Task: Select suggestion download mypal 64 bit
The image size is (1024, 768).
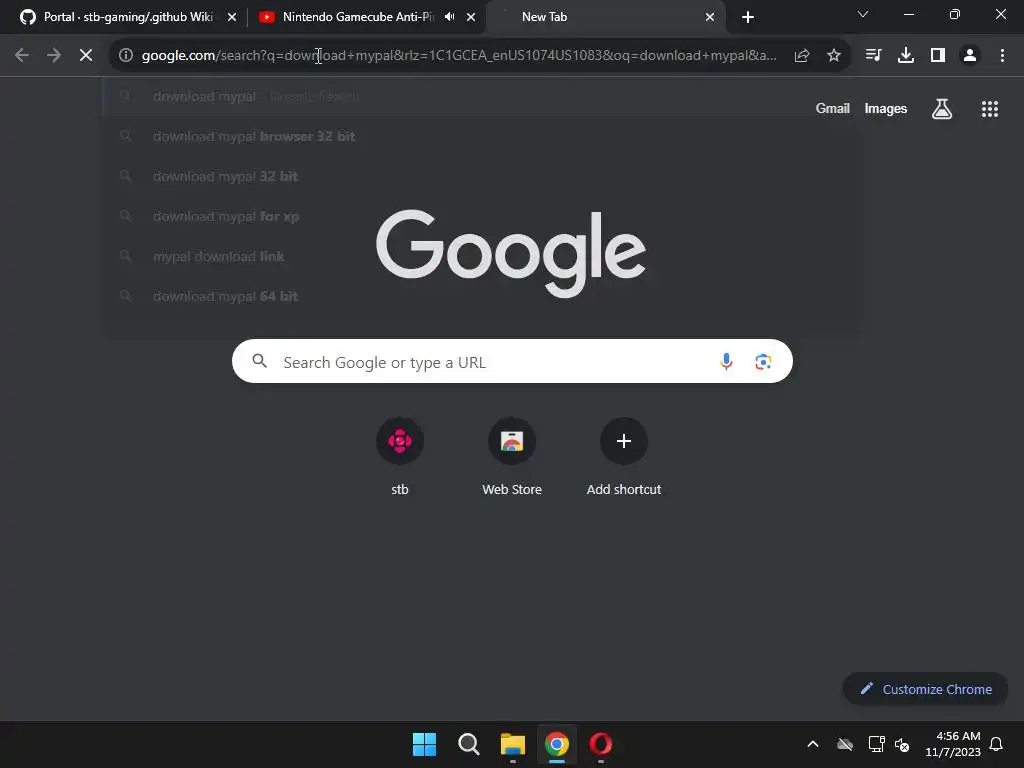Action: 481,296
